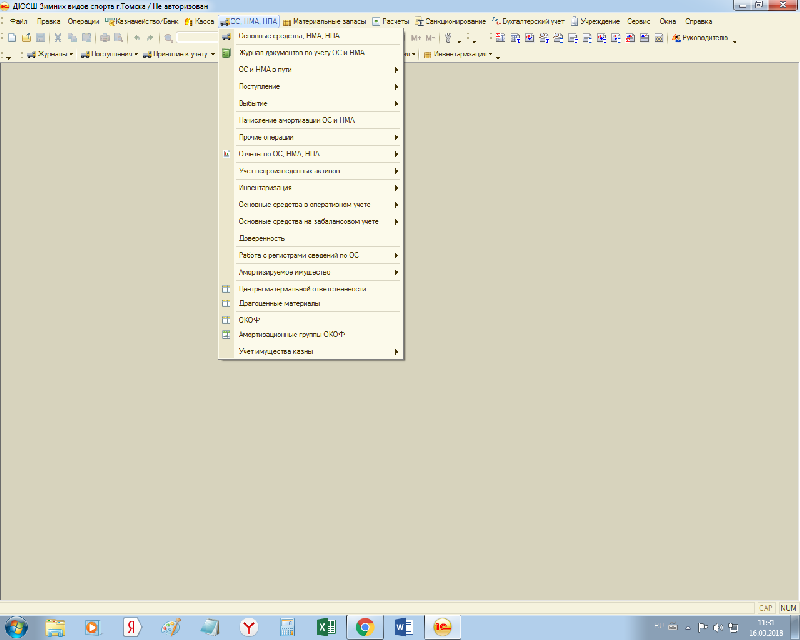Click the New document toolbar icon
Viewport: 800px width, 640px height.
coord(12,38)
